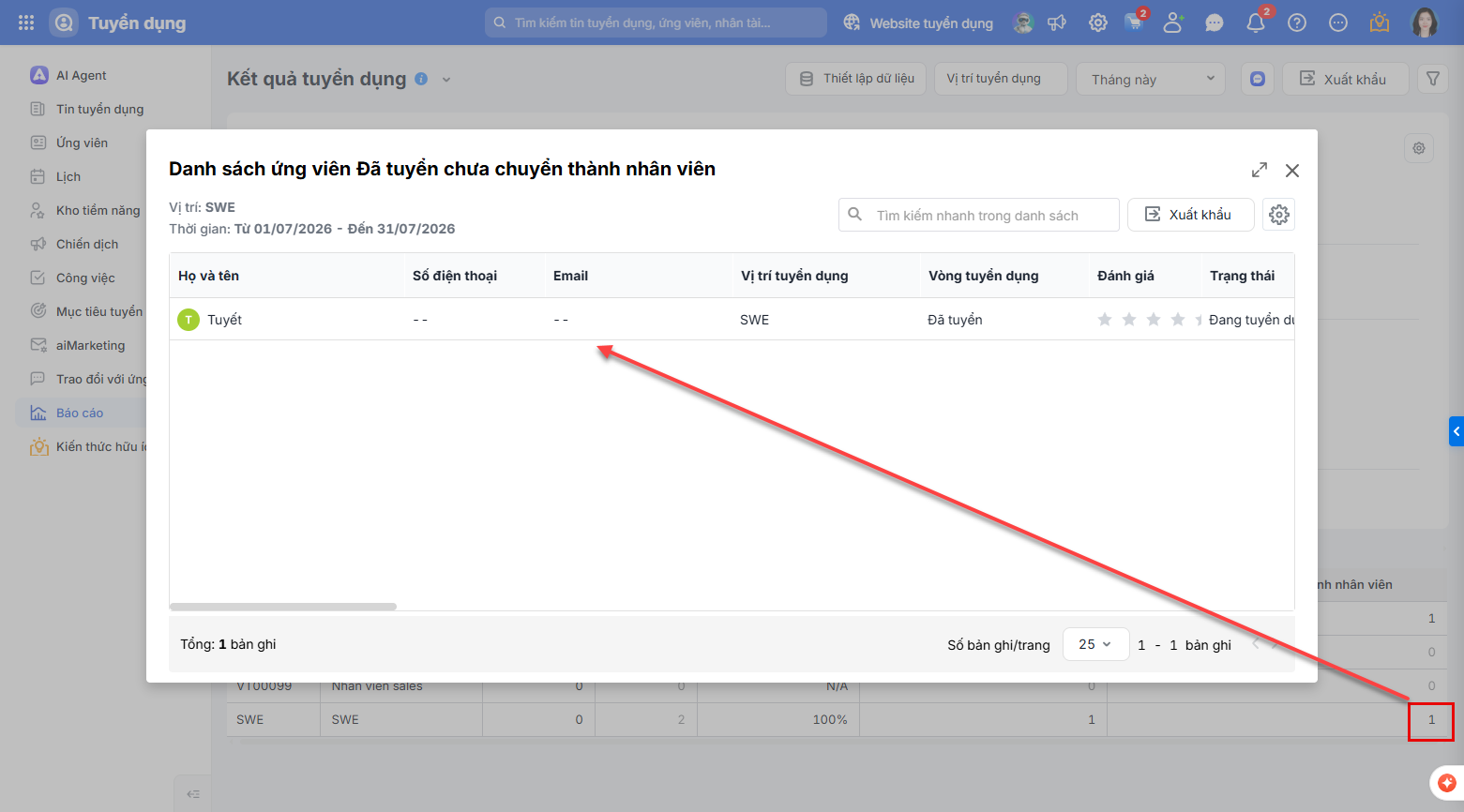Open the notifications bell icon
Viewport: 1464px width, 812px height.
(1256, 23)
